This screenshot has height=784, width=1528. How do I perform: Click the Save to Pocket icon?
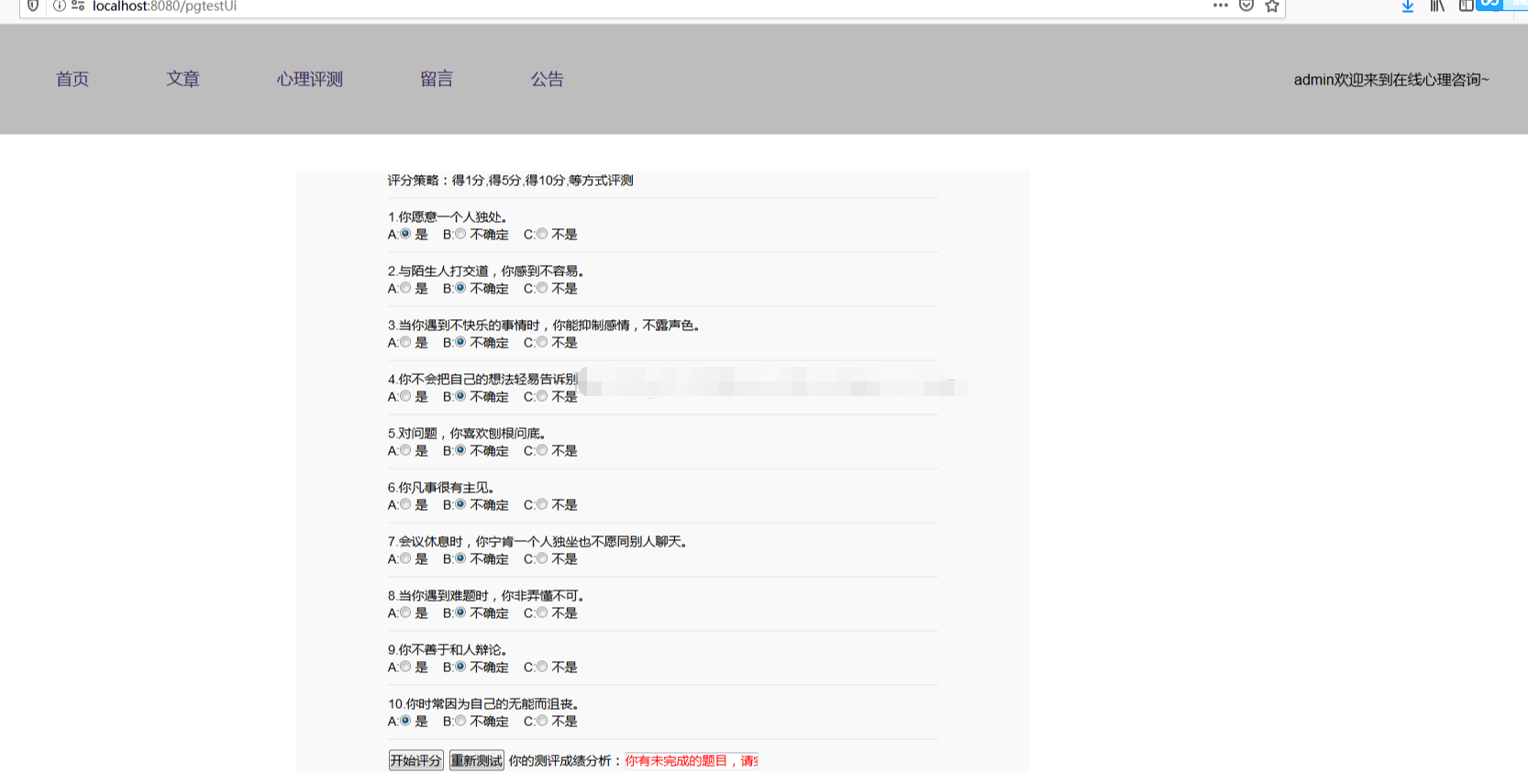[1246, 6]
